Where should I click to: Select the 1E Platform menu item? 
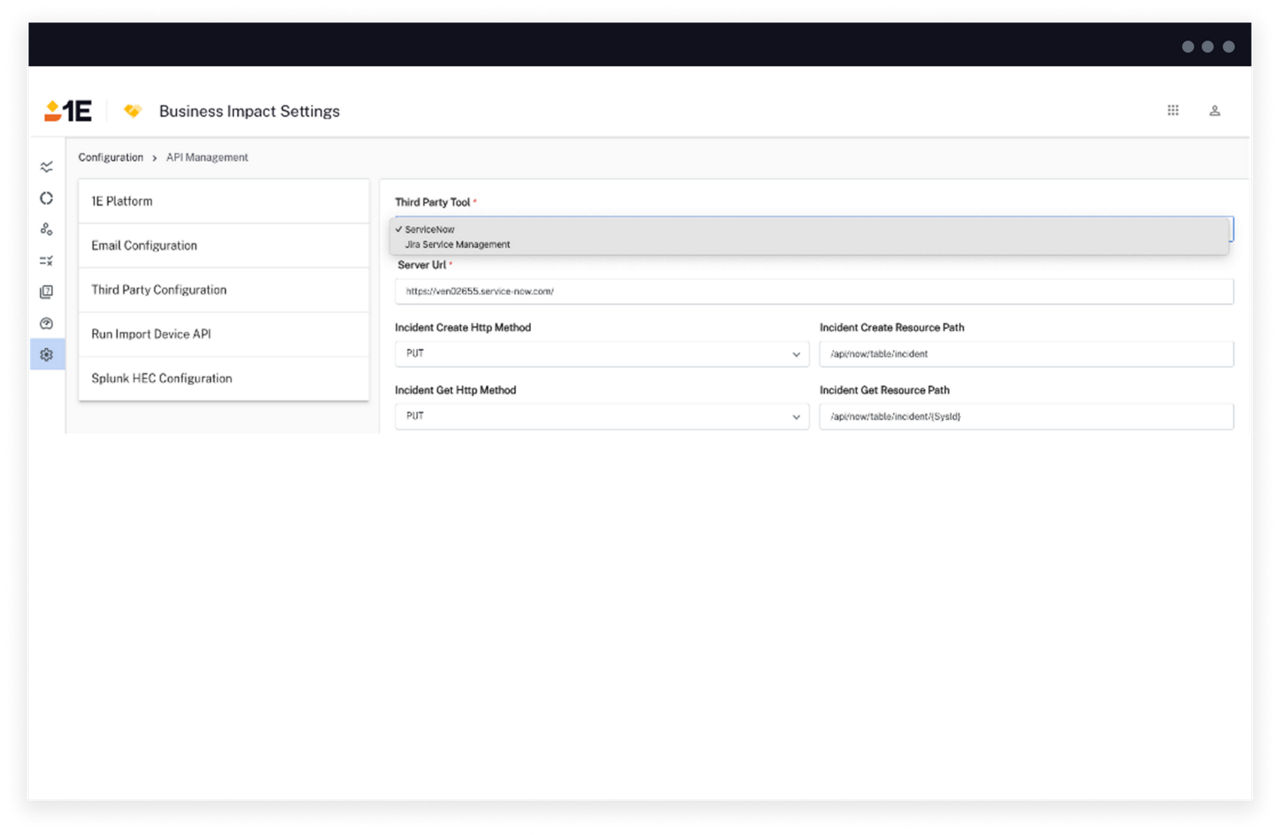[224, 201]
